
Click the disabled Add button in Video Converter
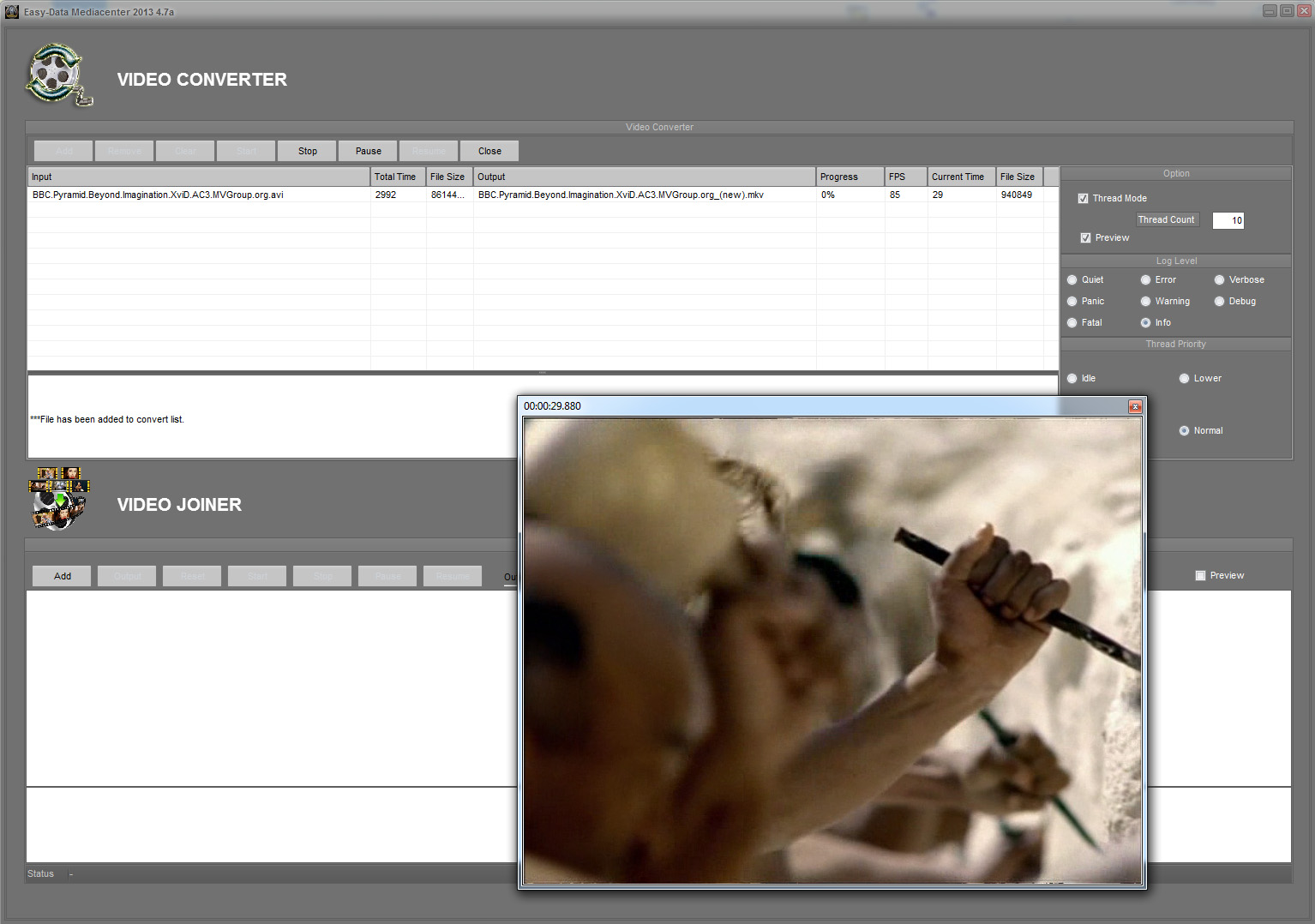pos(64,151)
